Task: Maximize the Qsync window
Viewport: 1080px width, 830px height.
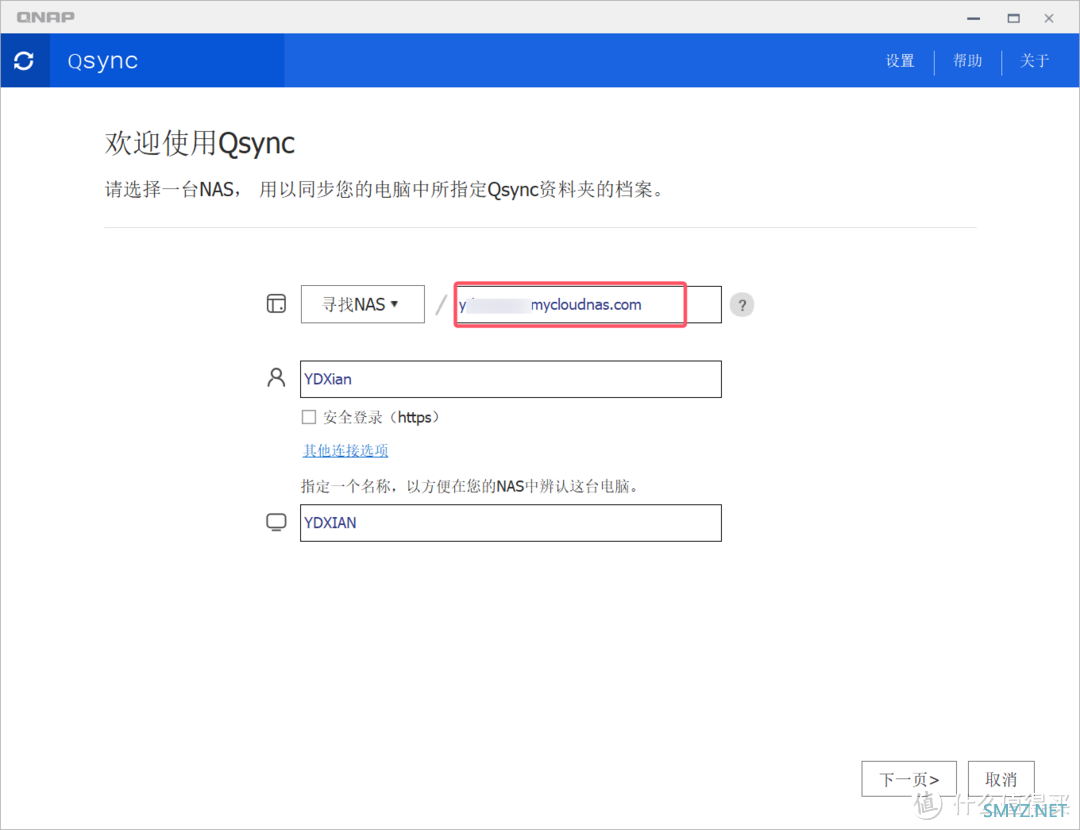Action: pos(1013,18)
